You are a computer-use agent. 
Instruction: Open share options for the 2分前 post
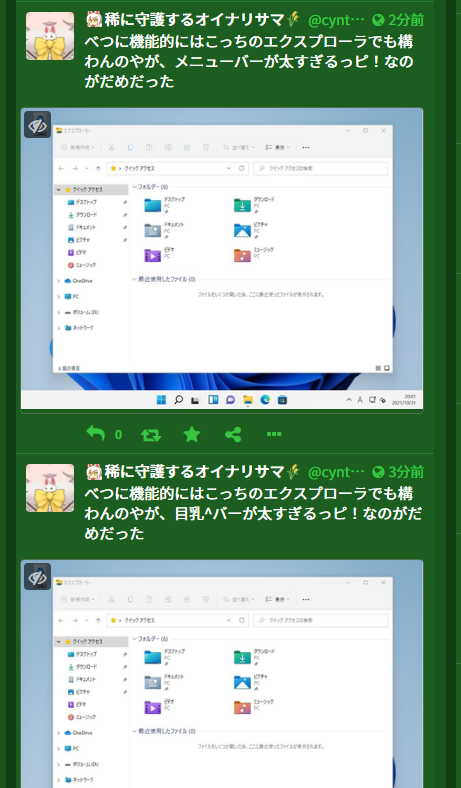(x=233, y=434)
